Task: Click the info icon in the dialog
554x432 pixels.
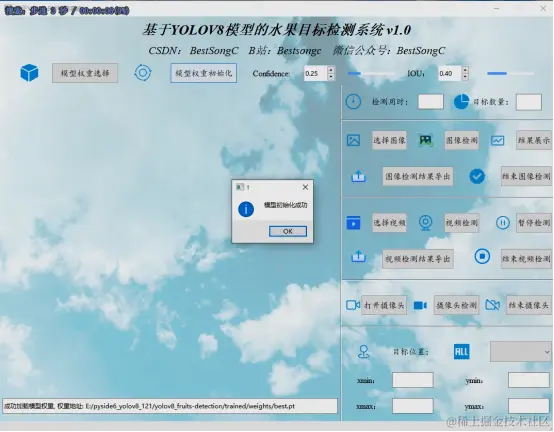Action: [246, 209]
